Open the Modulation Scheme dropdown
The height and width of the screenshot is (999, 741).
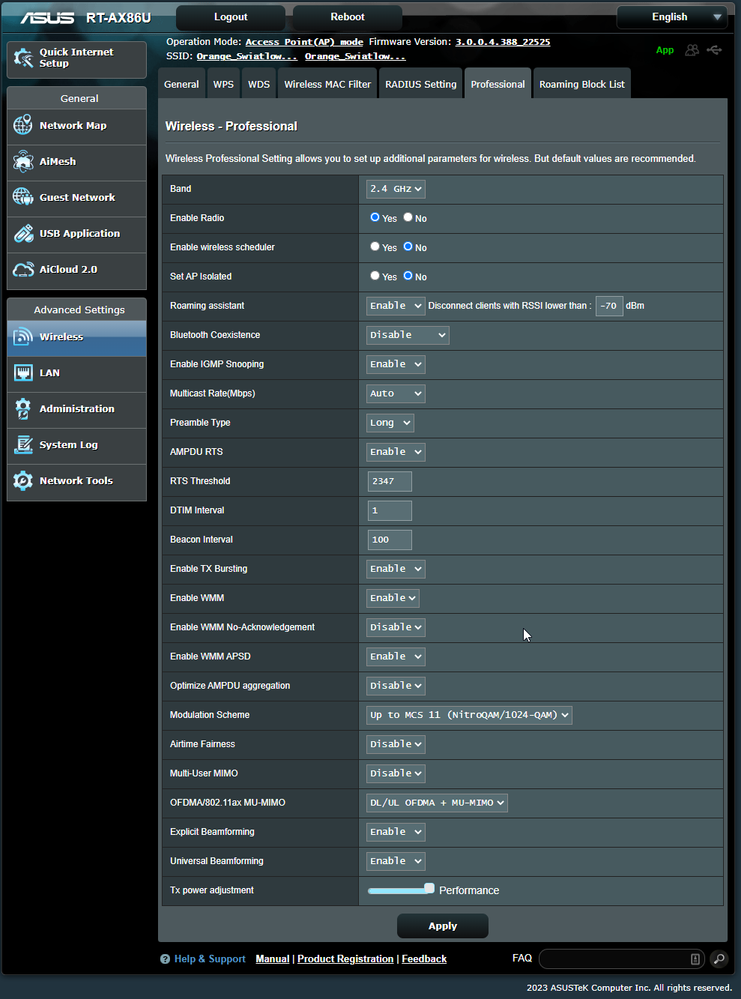pyautogui.click(x=468, y=714)
